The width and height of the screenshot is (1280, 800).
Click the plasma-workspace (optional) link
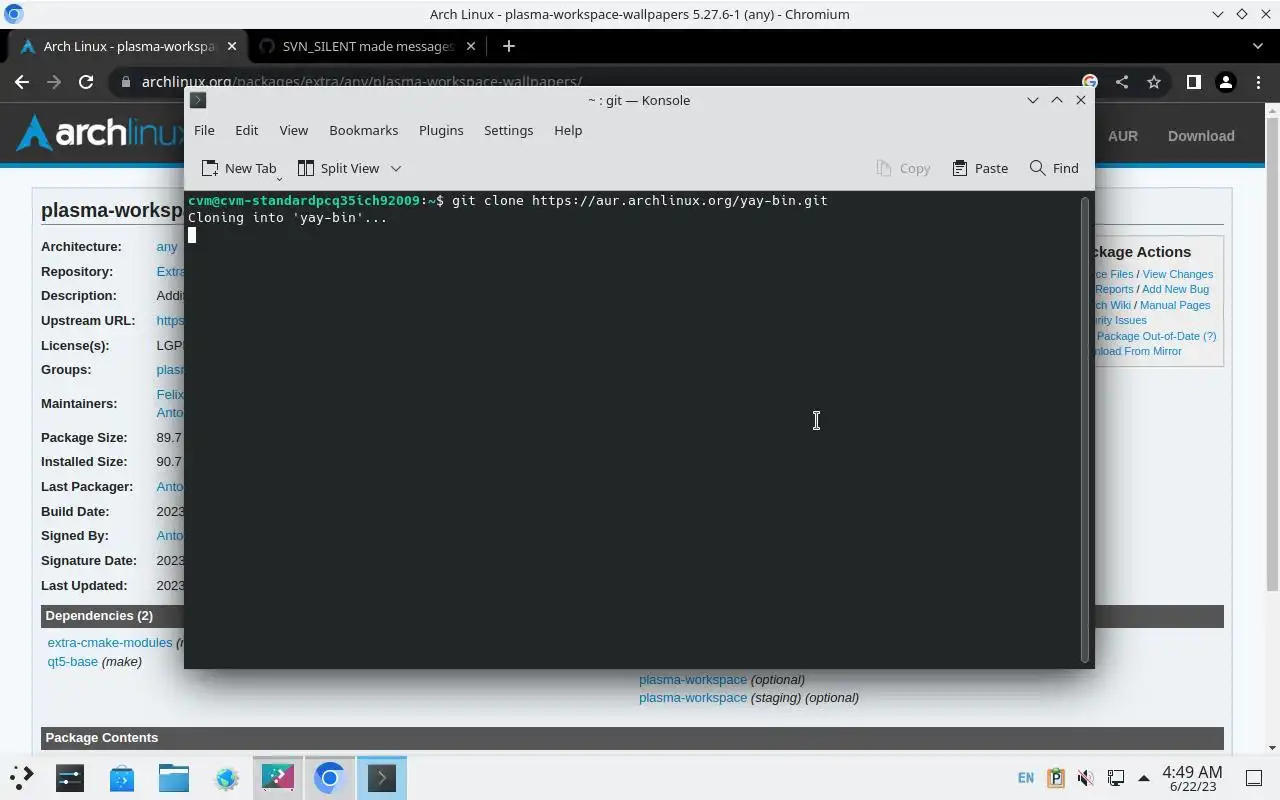[693, 679]
